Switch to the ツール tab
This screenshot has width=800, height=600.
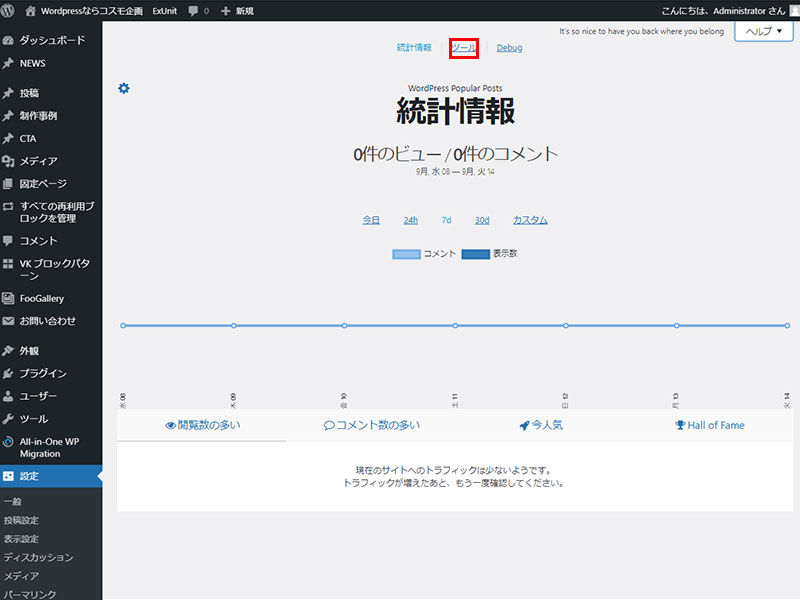(x=464, y=48)
